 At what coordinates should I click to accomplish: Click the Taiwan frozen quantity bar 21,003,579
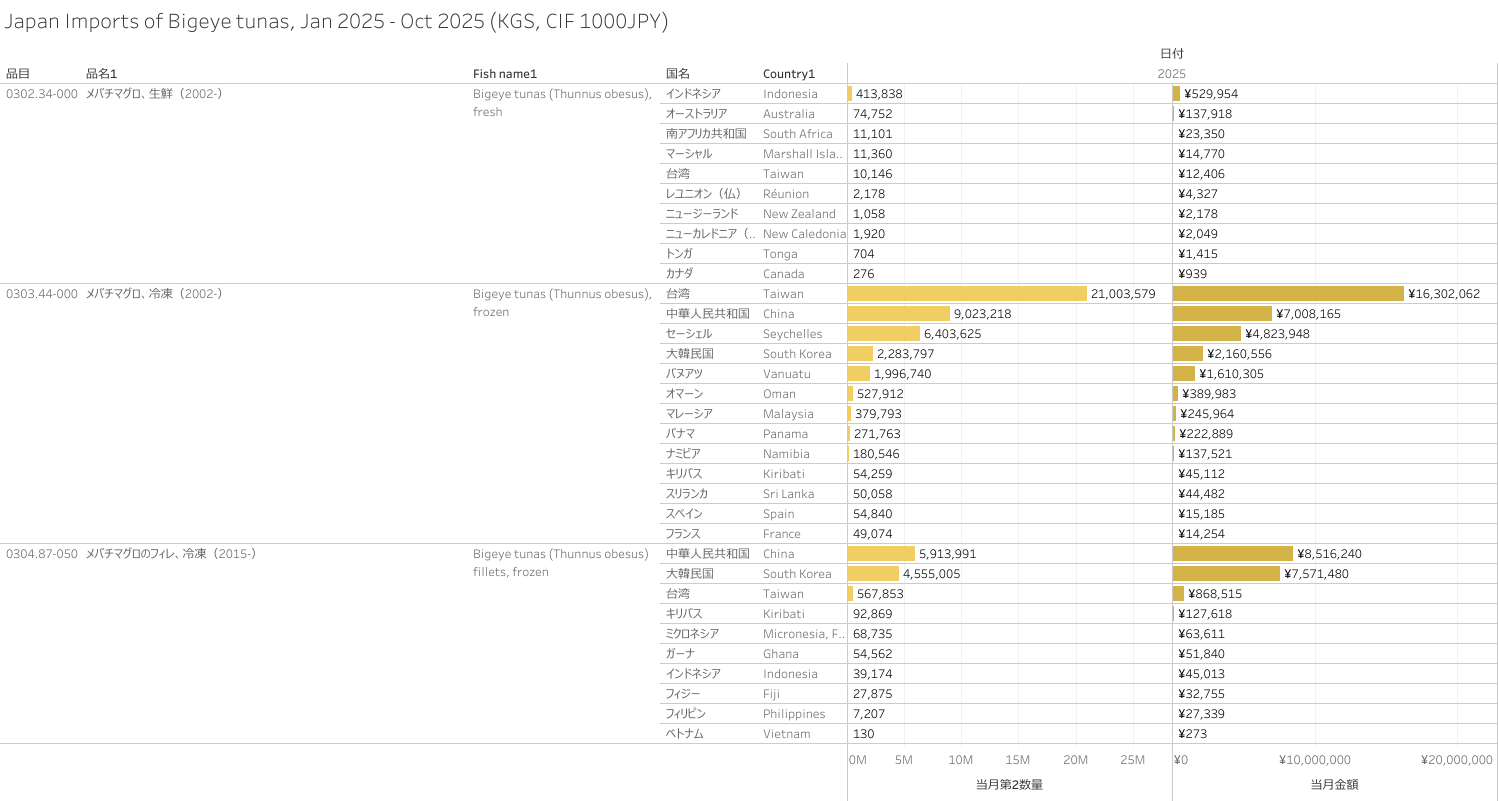pos(966,294)
